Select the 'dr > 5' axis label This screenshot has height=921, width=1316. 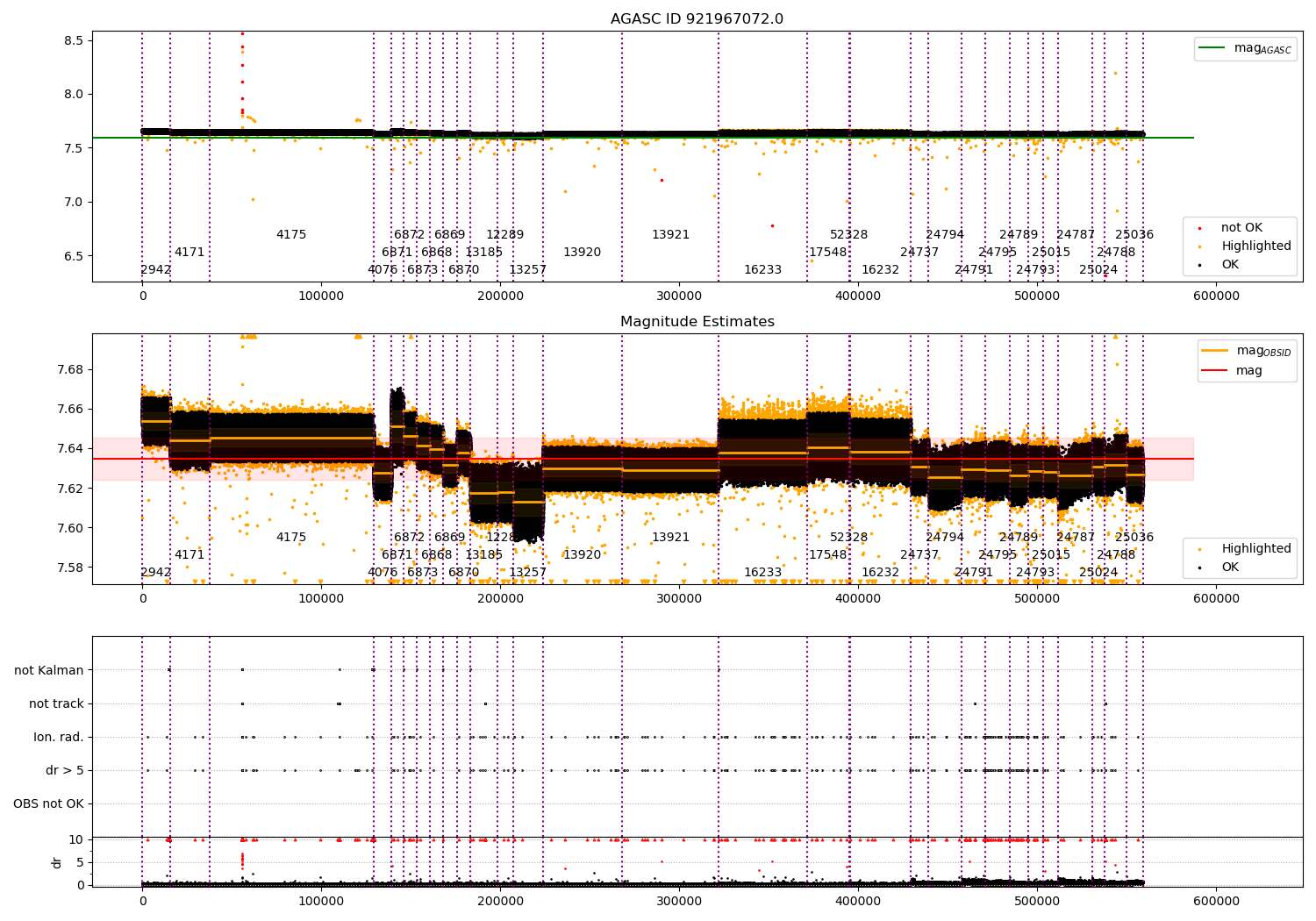click(x=65, y=770)
